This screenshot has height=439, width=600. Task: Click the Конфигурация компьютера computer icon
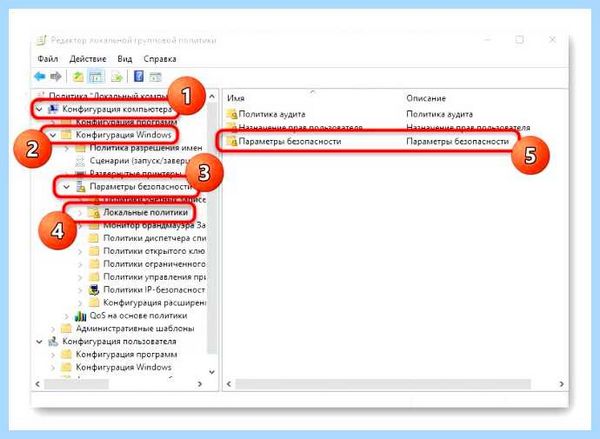point(53,109)
